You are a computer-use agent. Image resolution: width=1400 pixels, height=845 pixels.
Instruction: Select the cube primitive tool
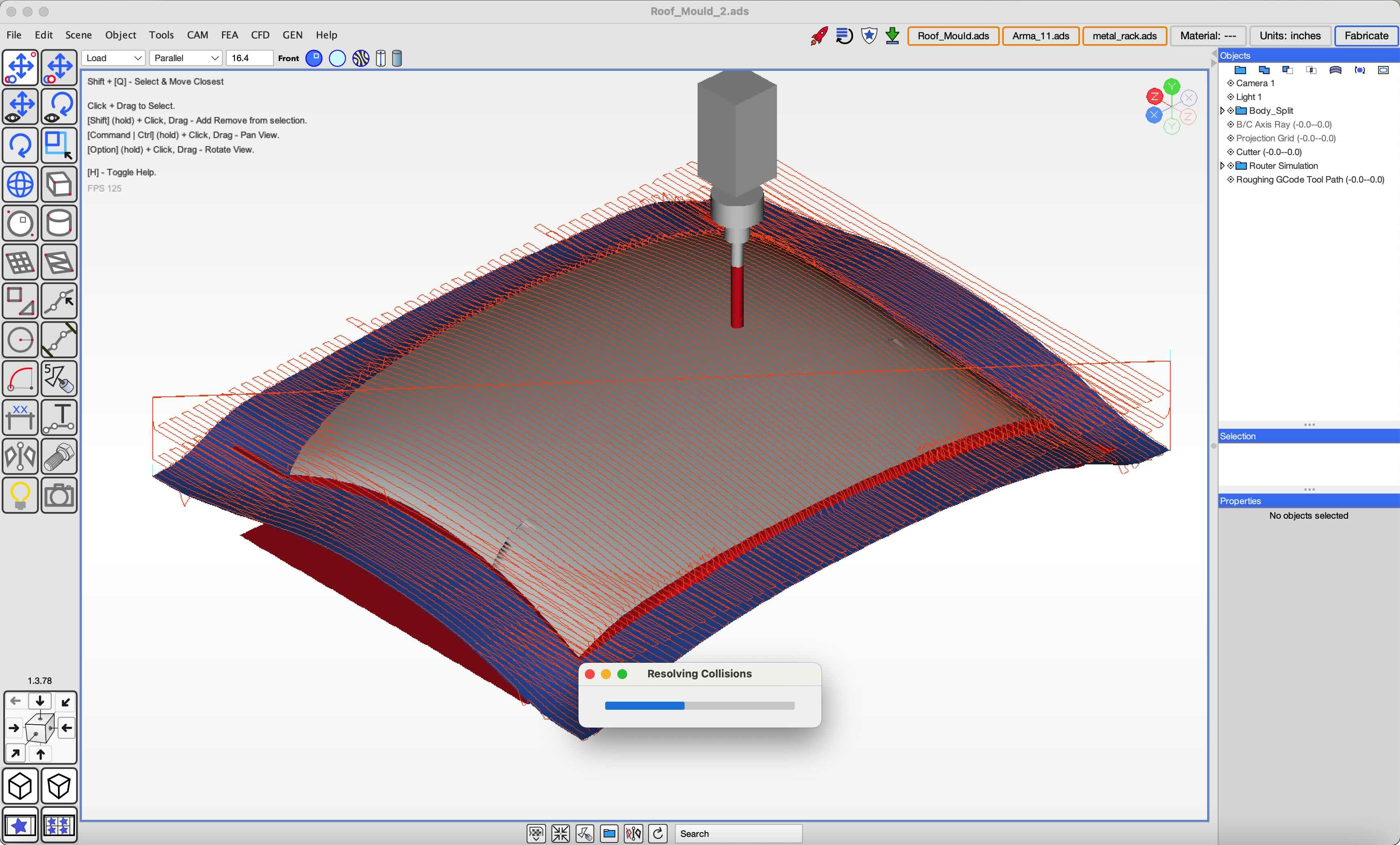coord(58,185)
